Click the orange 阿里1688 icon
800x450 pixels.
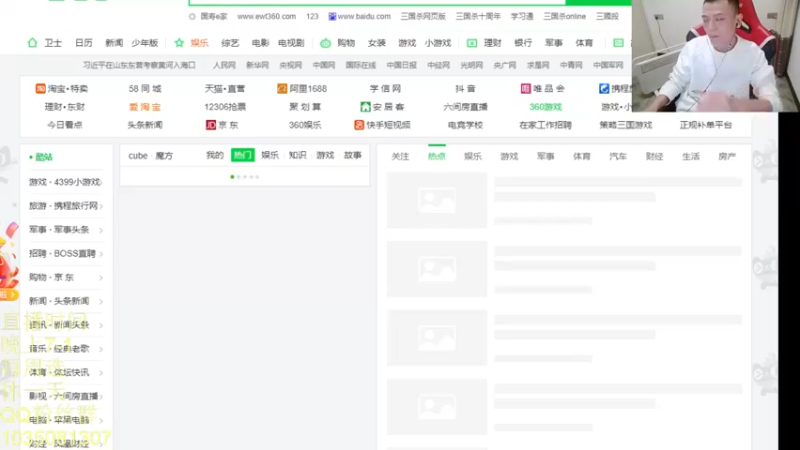point(282,89)
